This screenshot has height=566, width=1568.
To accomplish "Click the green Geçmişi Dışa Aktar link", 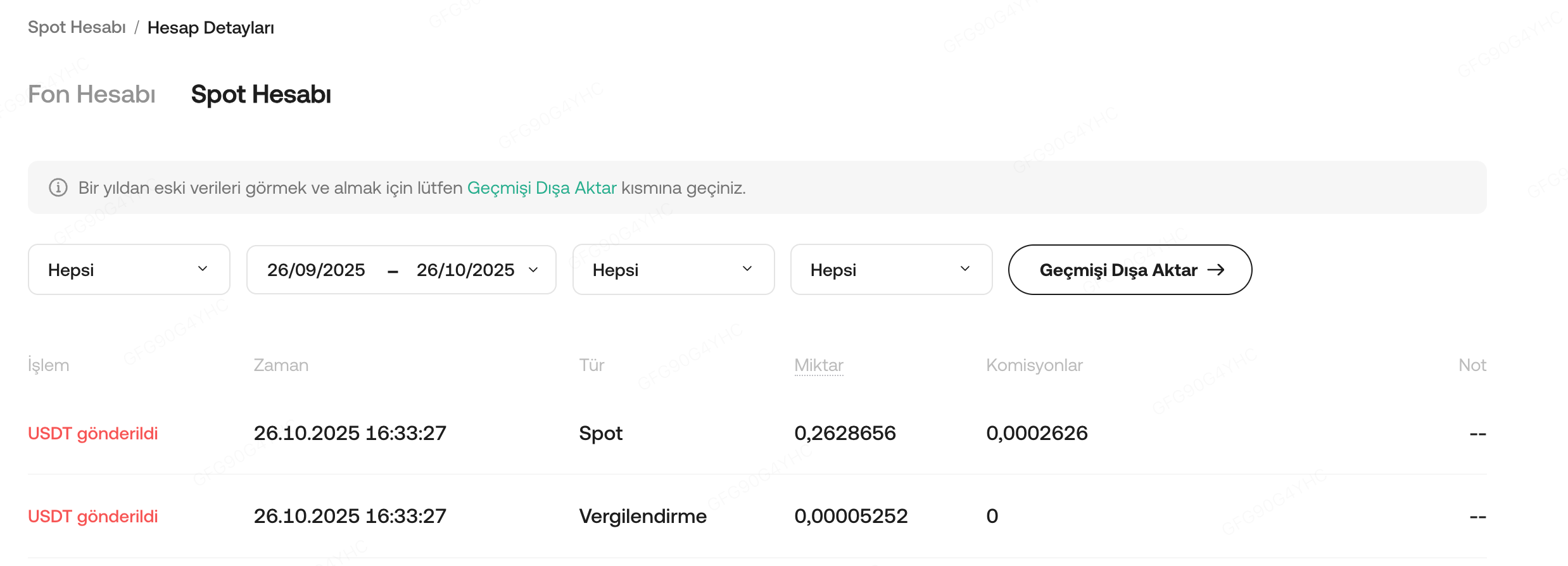I will click(x=541, y=188).
